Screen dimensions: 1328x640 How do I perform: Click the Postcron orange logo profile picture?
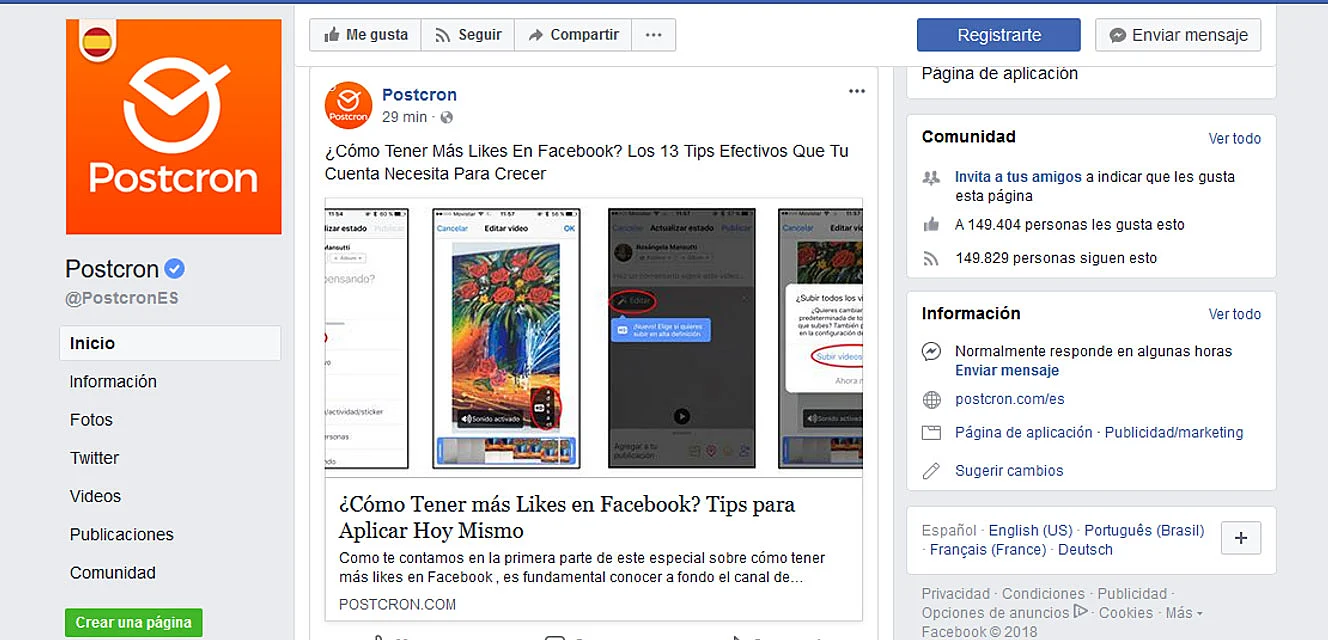pyautogui.click(x=173, y=126)
